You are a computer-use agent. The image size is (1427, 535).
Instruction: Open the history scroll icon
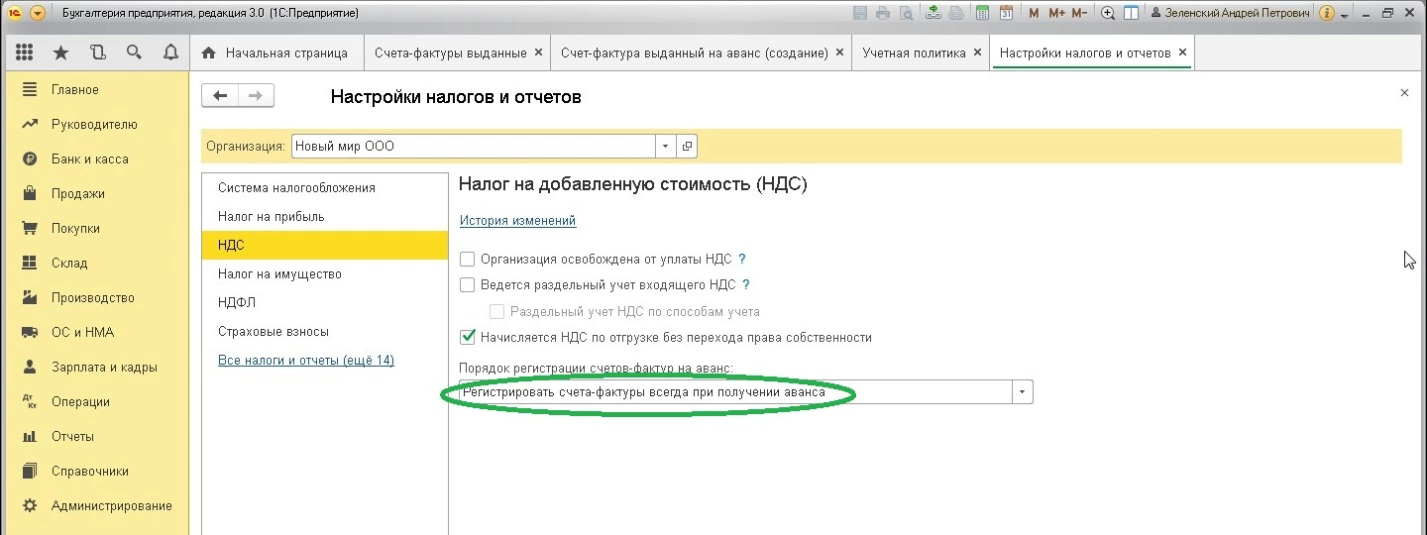tap(97, 52)
